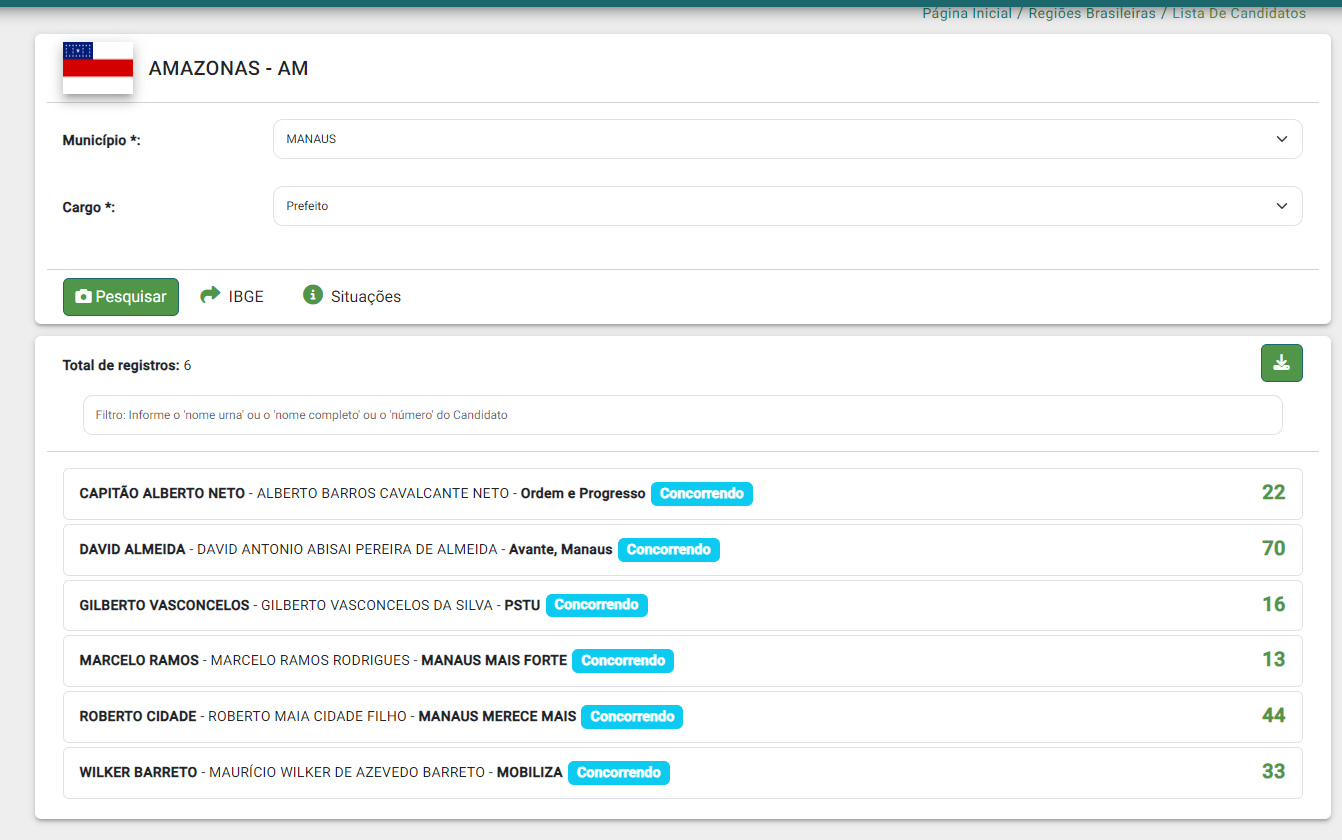Click the green download results icon button

1282,363
